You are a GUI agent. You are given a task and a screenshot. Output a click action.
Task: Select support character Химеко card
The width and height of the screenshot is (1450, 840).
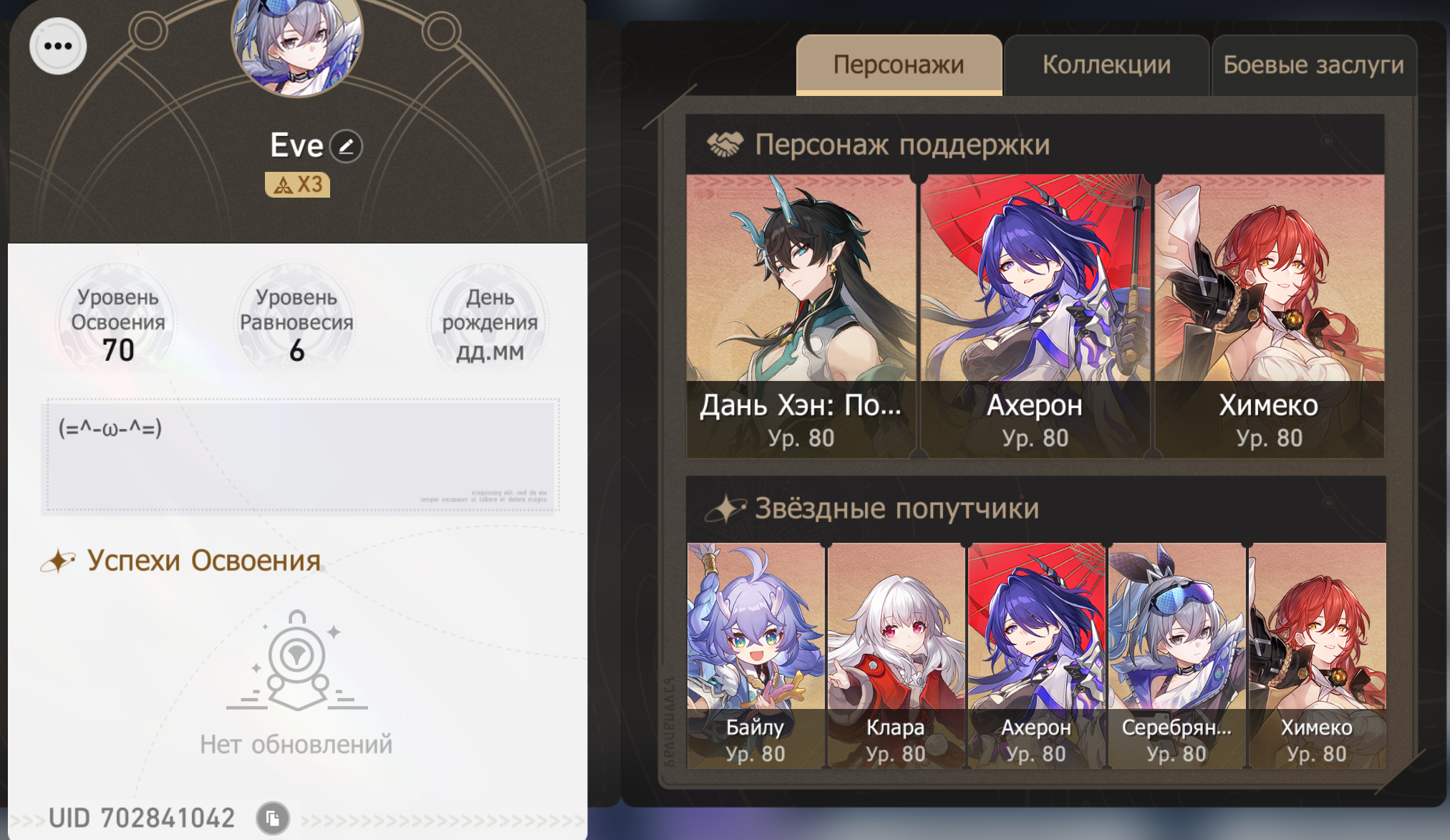1269,316
